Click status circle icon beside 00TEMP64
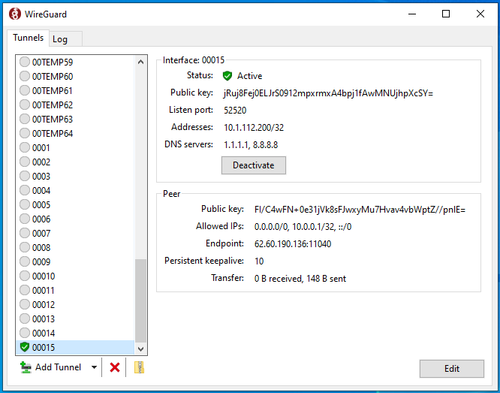Screen dimensions: 500x393 [24, 133]
